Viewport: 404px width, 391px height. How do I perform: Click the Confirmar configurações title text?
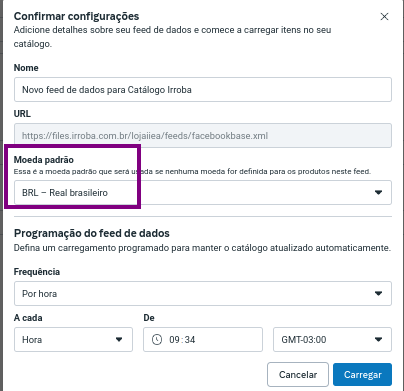[76, 16]
